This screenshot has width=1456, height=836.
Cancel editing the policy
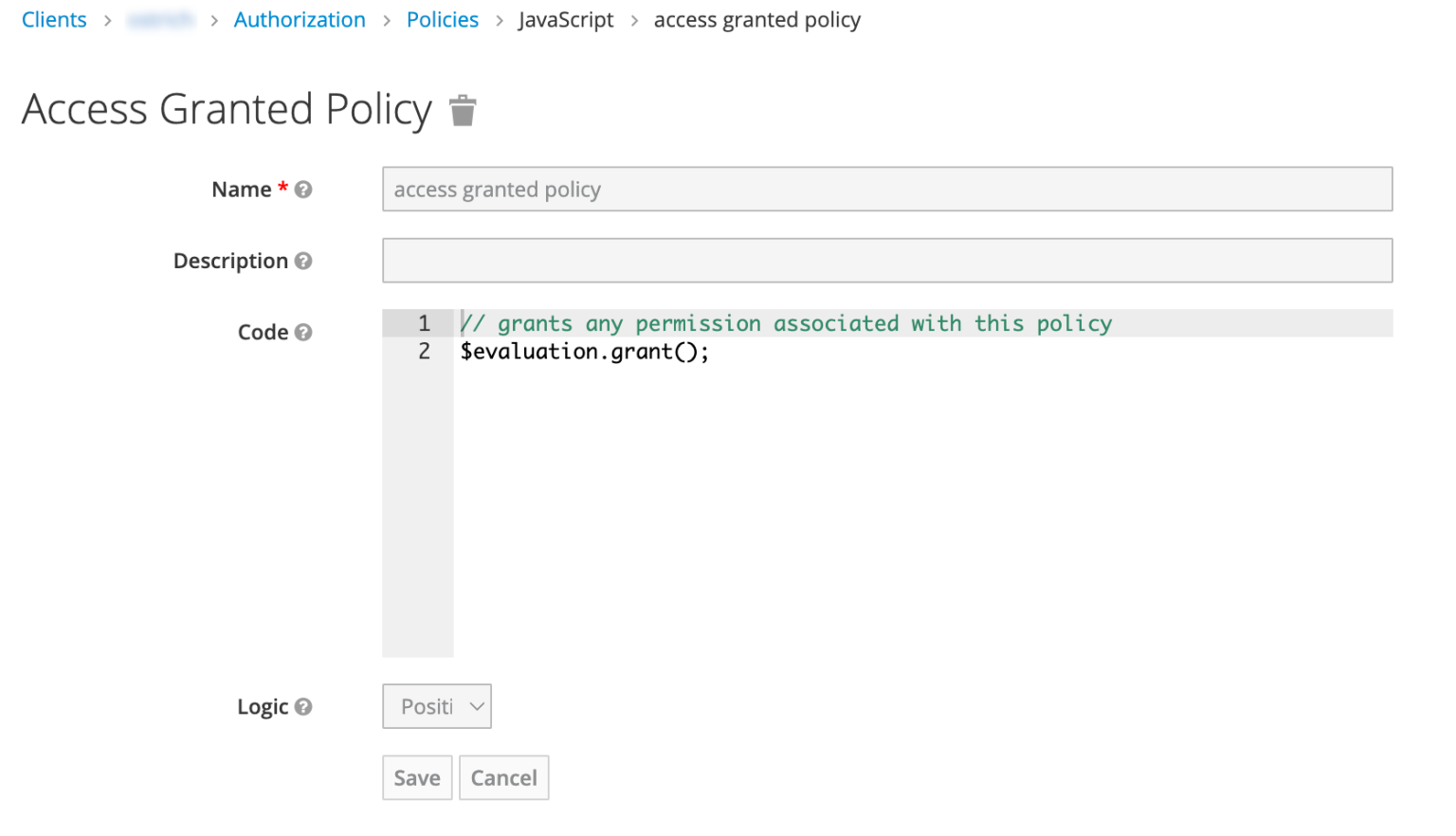pos(503,777)
